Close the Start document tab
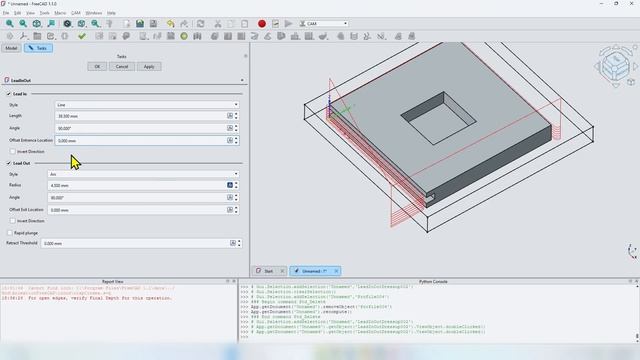 tap(282, 271)
